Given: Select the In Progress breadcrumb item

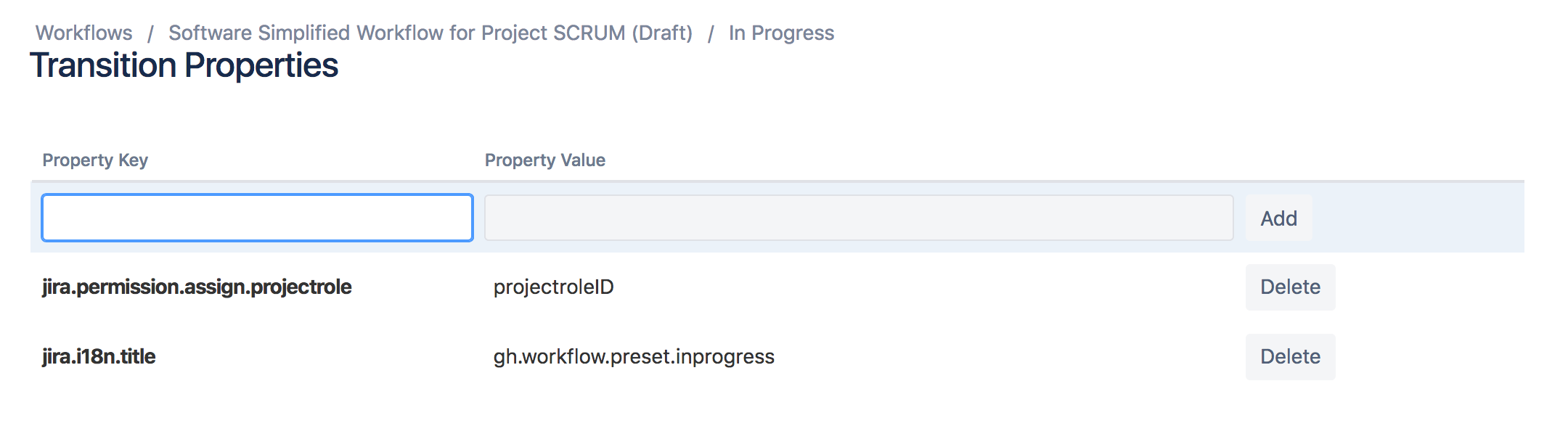Looking at the screenshot, I should point(781,33).
